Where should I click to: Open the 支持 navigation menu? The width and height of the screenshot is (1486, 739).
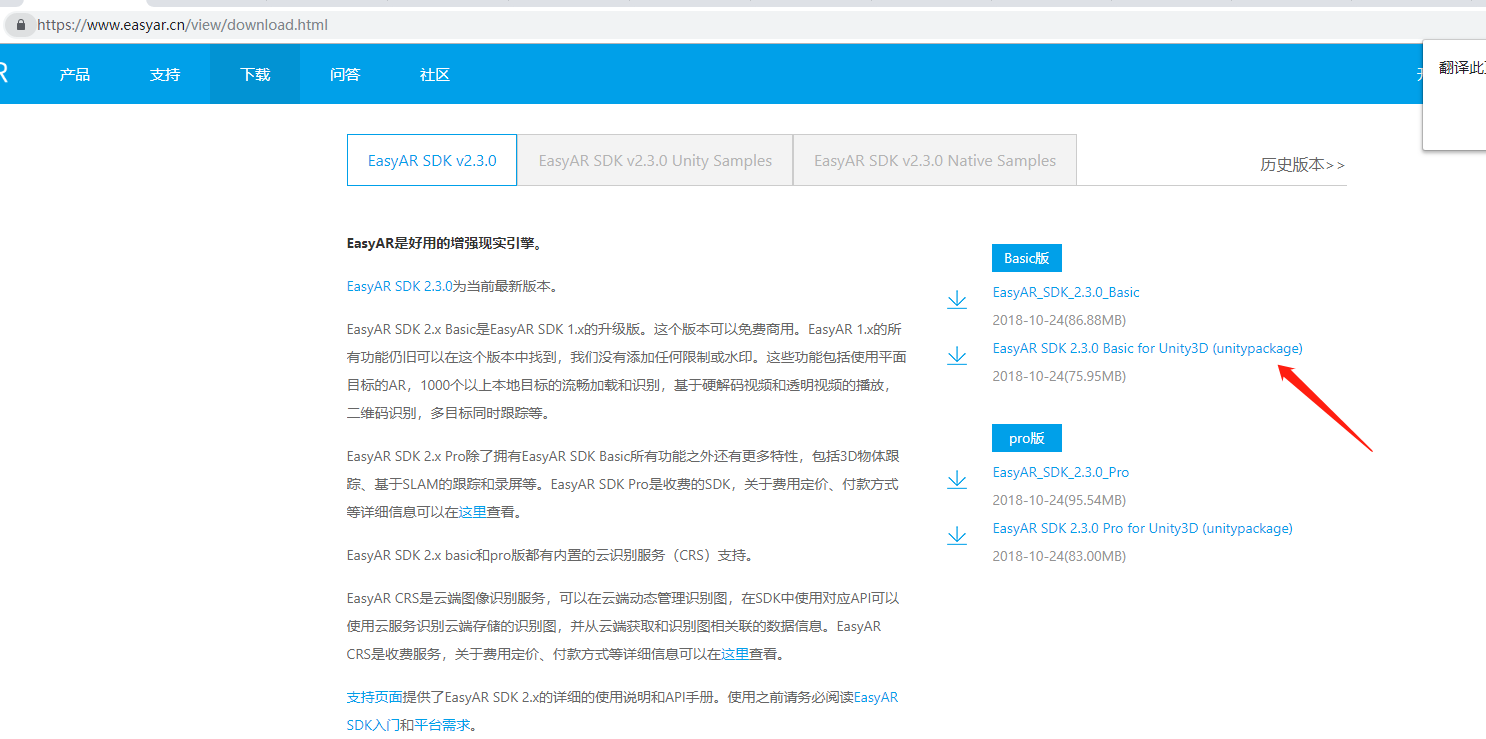click(165, 74)
